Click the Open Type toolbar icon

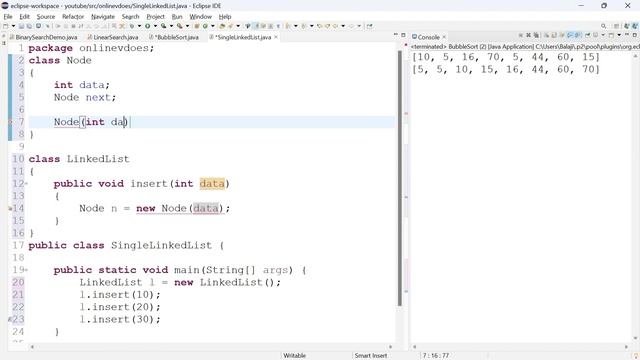pyautogui.click(x=222, y=26)
